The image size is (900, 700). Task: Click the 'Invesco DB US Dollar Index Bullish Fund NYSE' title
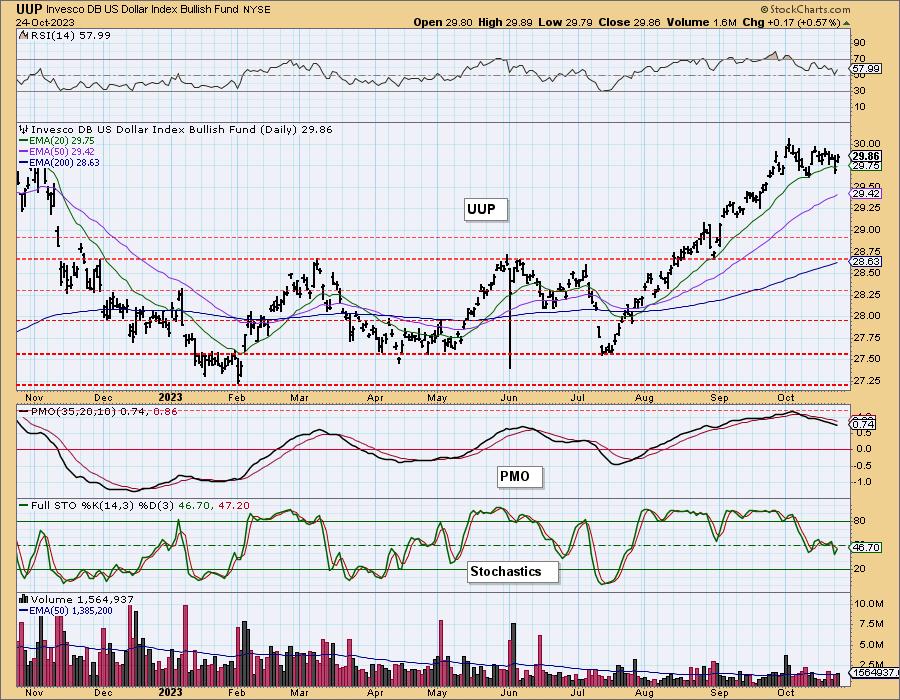(158, 10)
